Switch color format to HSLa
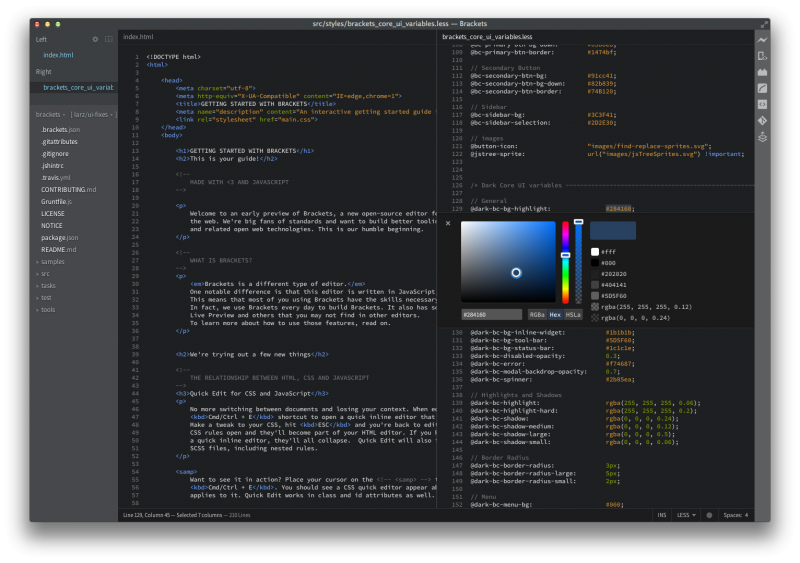Screen dimensions: 800x563 573,314
